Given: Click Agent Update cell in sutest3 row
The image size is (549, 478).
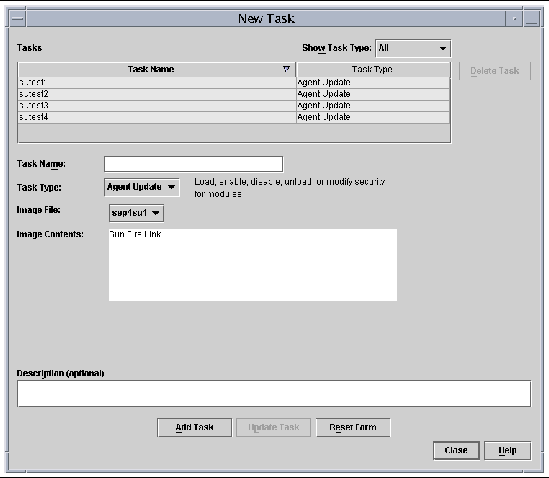Looking at the screenshot, I should [x=373, y=105].
